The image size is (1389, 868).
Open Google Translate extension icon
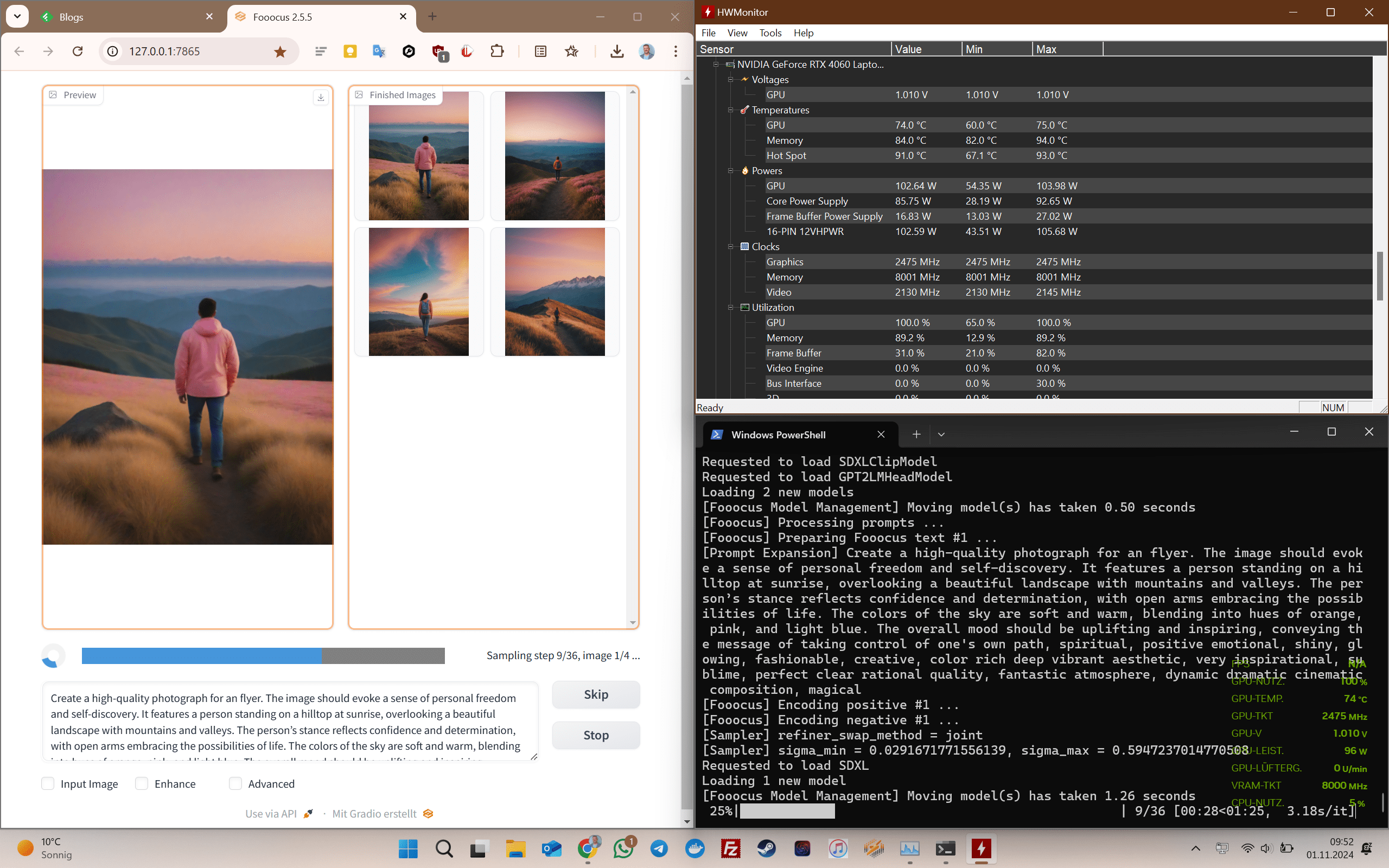tap(379, 52)
